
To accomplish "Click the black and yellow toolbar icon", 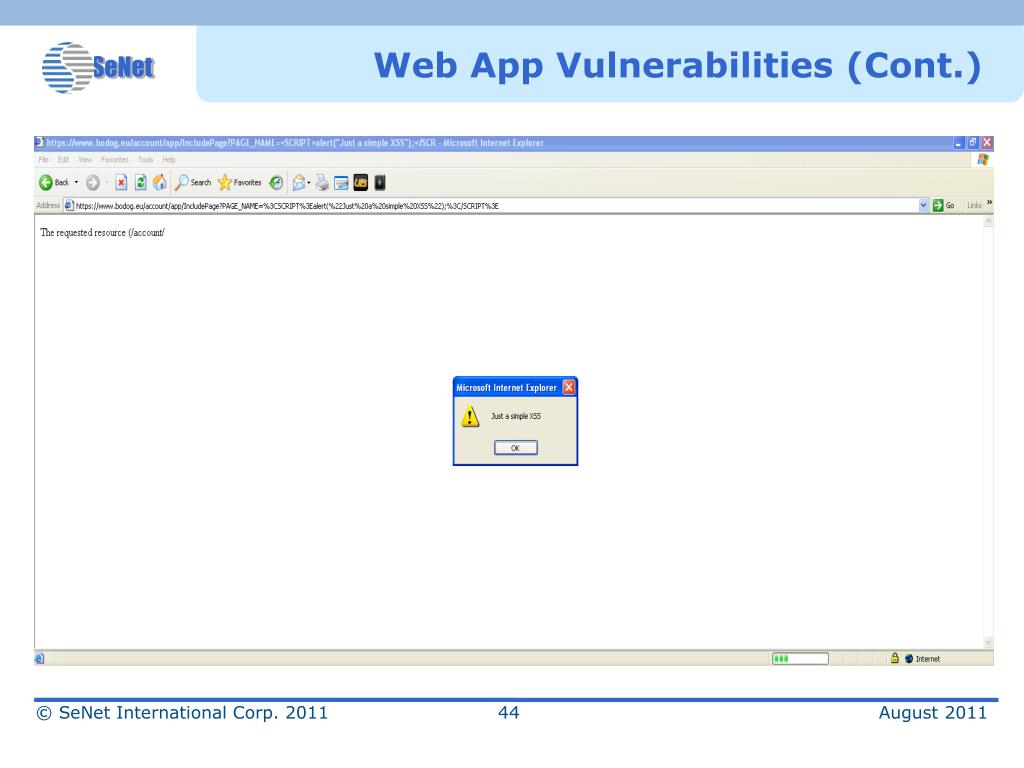I will click(360, 183).
